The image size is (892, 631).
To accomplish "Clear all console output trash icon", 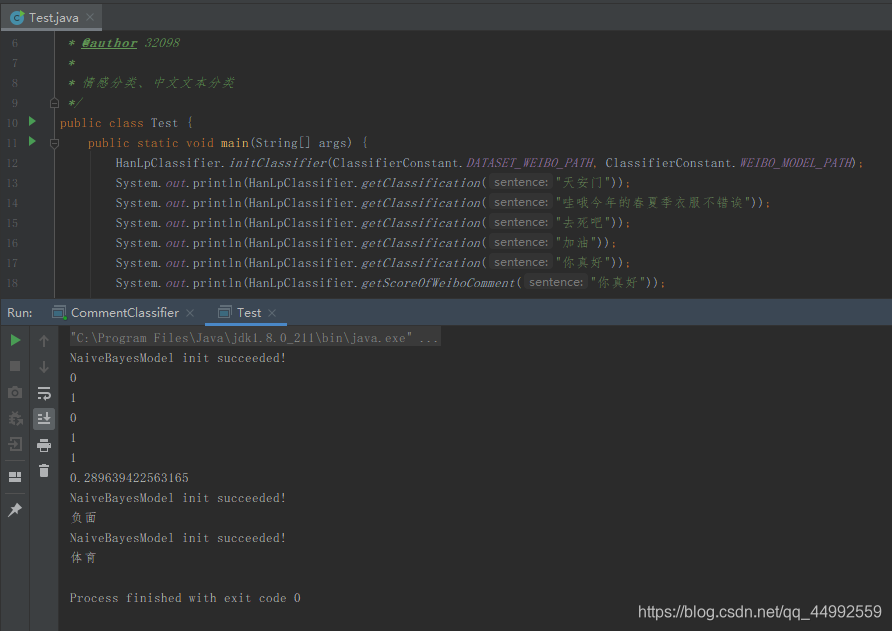I will [44, 471].
